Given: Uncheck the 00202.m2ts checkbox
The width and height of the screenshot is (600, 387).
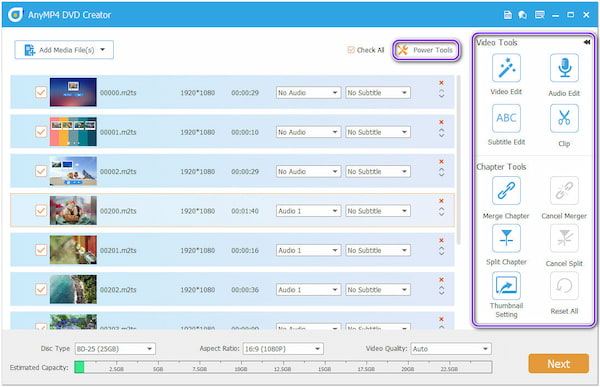Looking at the screenshot, I should coord(41,289).
